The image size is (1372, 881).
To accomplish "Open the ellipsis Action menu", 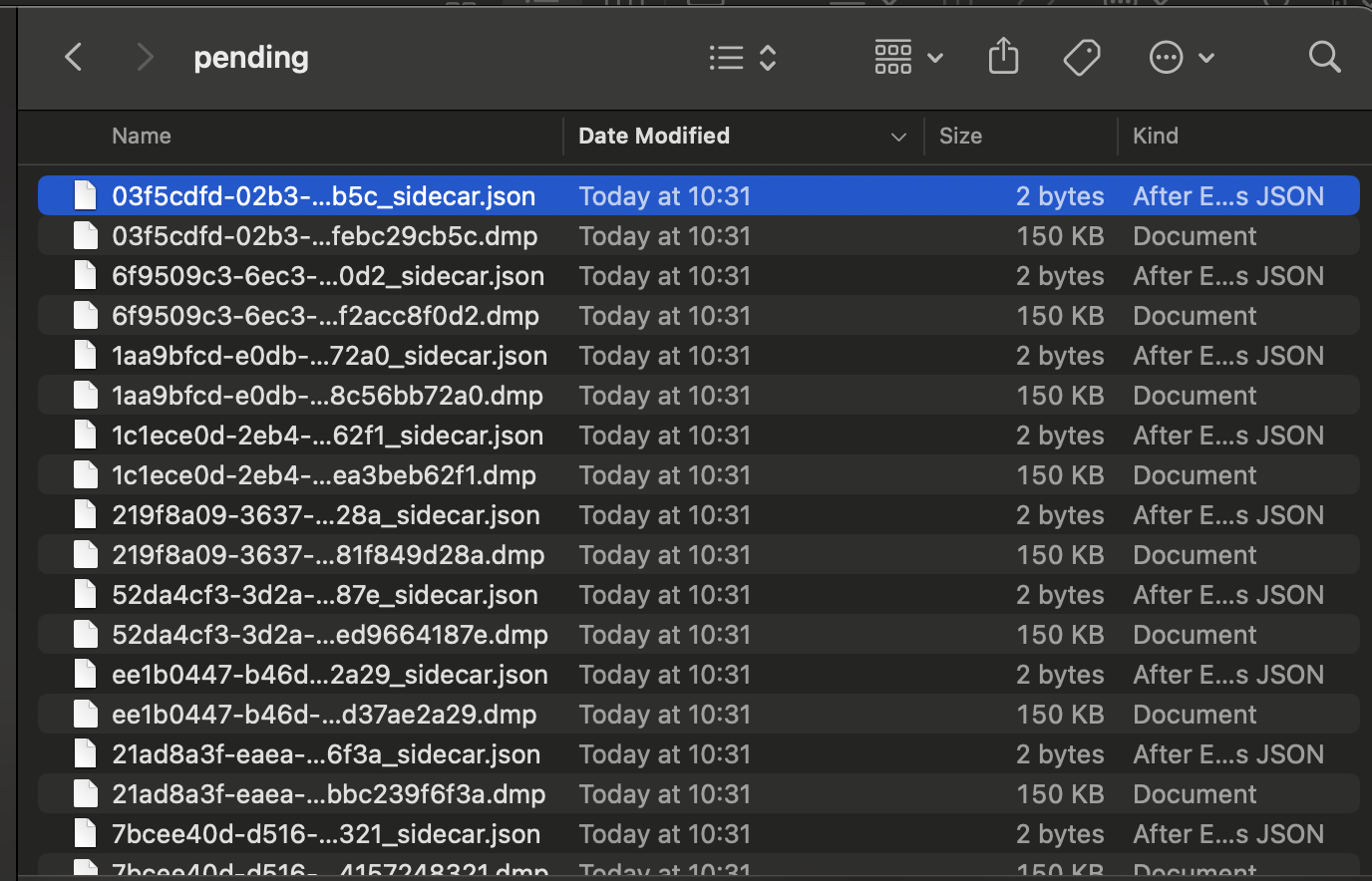I will click(x=1182, y=58).
